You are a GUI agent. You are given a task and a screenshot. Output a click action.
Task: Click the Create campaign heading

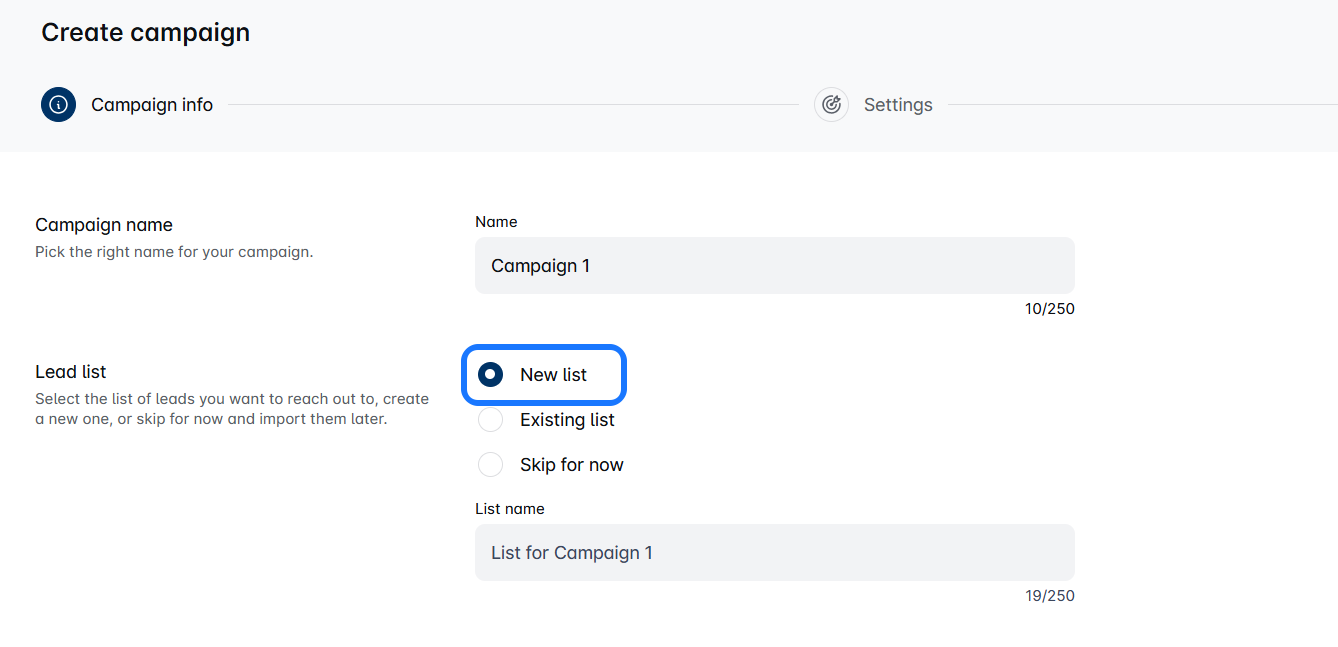(146, 32)
